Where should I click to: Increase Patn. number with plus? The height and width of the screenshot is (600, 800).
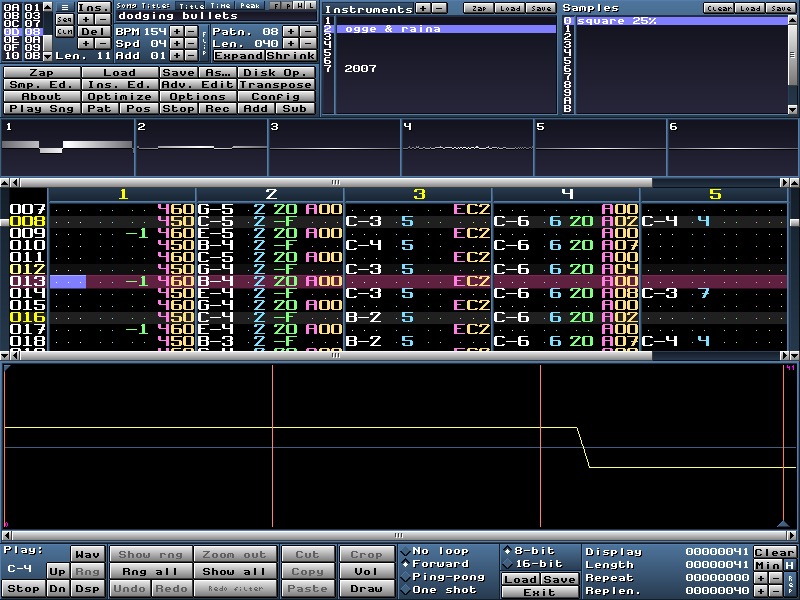point(291,31)
